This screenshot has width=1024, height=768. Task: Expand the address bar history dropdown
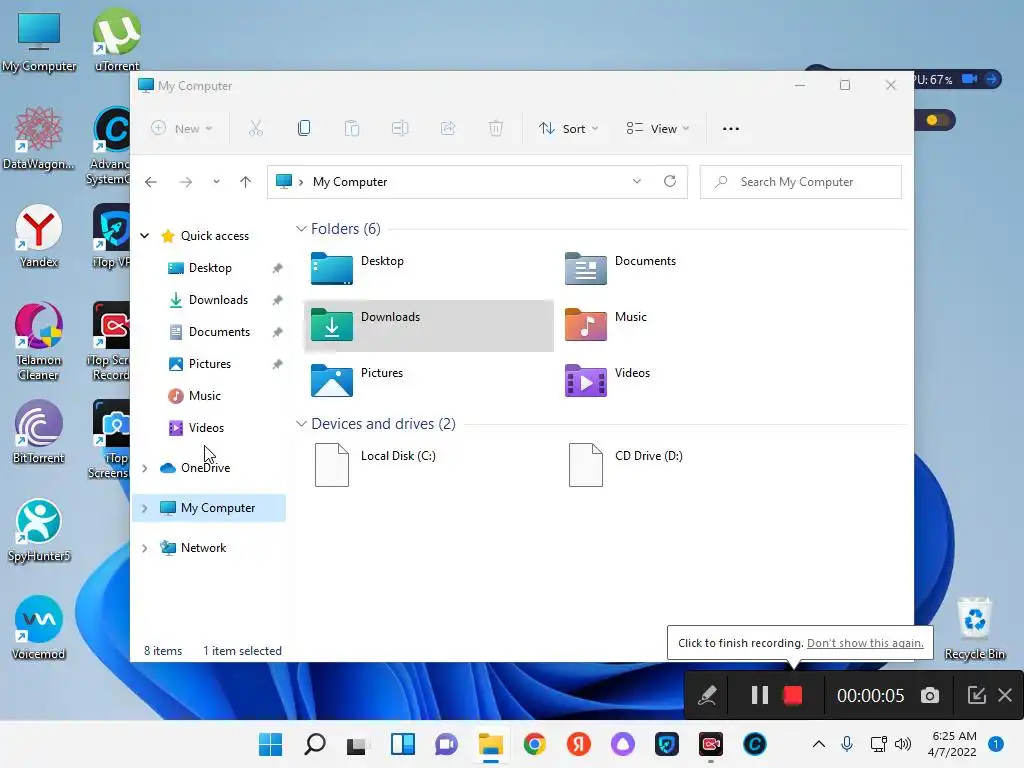[x=637, y=182]
